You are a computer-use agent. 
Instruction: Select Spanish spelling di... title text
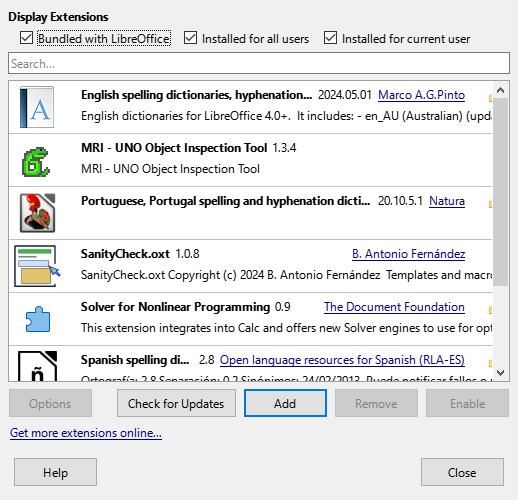pyautogui.click(x=135, y=360)
